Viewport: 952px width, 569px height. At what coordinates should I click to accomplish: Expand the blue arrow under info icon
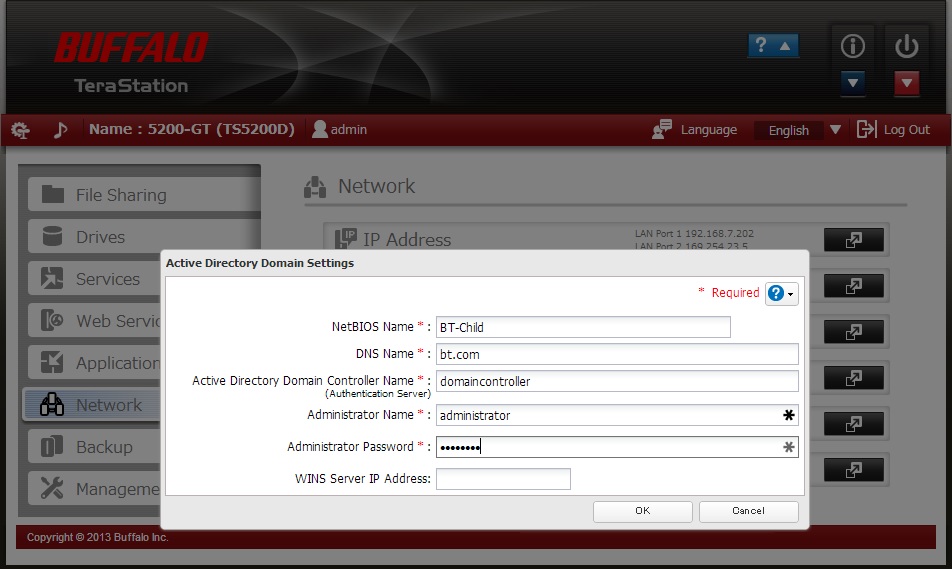coord(852,83)
